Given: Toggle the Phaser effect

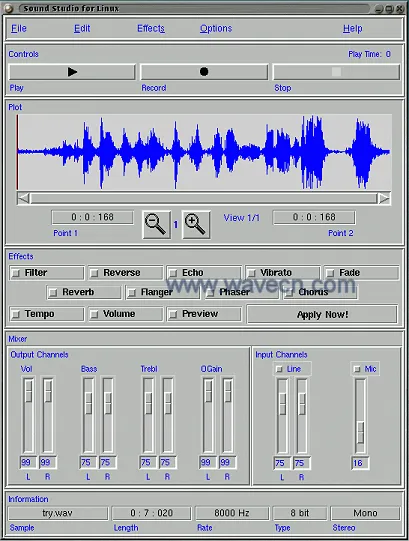Looking at the screenshot, I should tap(242, 292).
